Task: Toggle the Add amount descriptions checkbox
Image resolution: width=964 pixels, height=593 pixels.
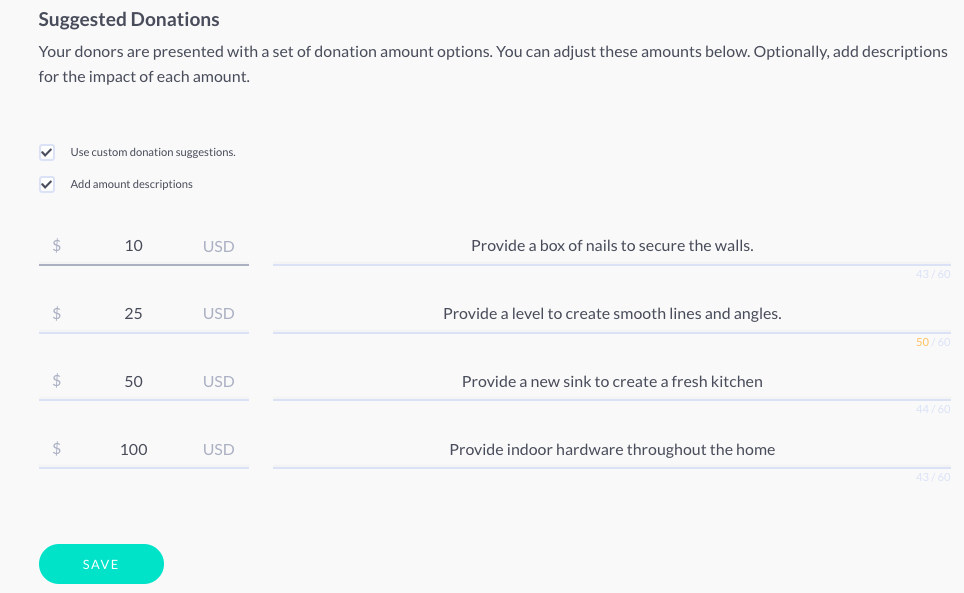Action: (x=47, y=184)
